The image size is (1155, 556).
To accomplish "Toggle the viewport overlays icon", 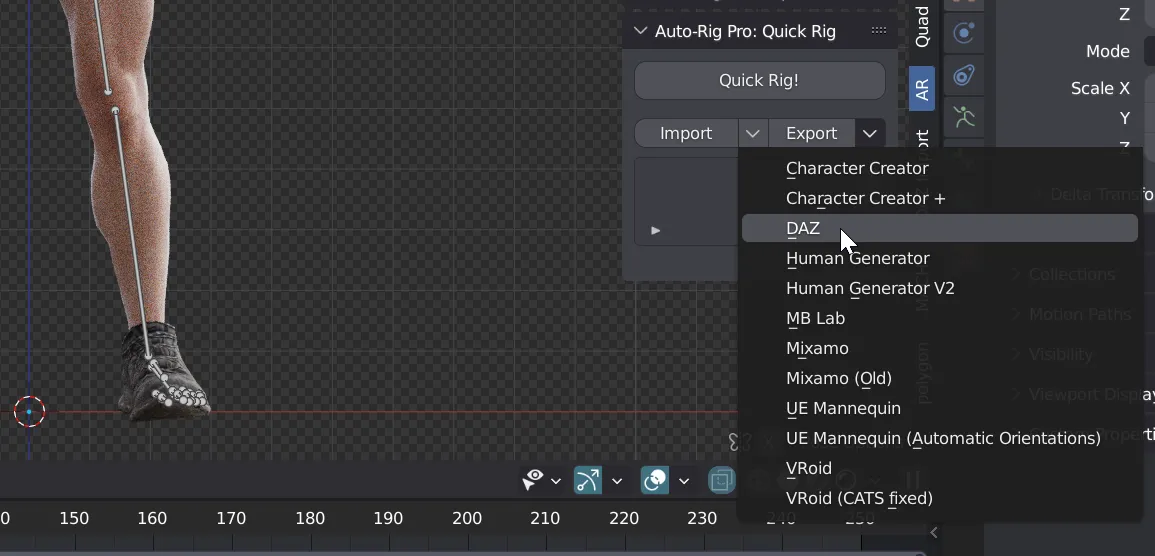I will (655, 480).
